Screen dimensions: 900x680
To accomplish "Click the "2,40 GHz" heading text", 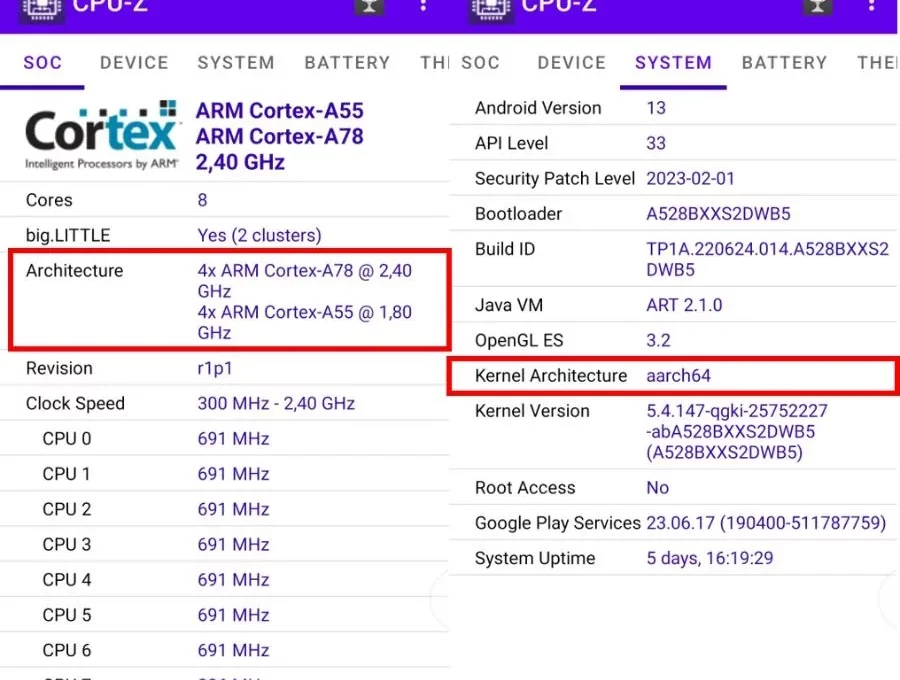I will click(x=240, y=162).
